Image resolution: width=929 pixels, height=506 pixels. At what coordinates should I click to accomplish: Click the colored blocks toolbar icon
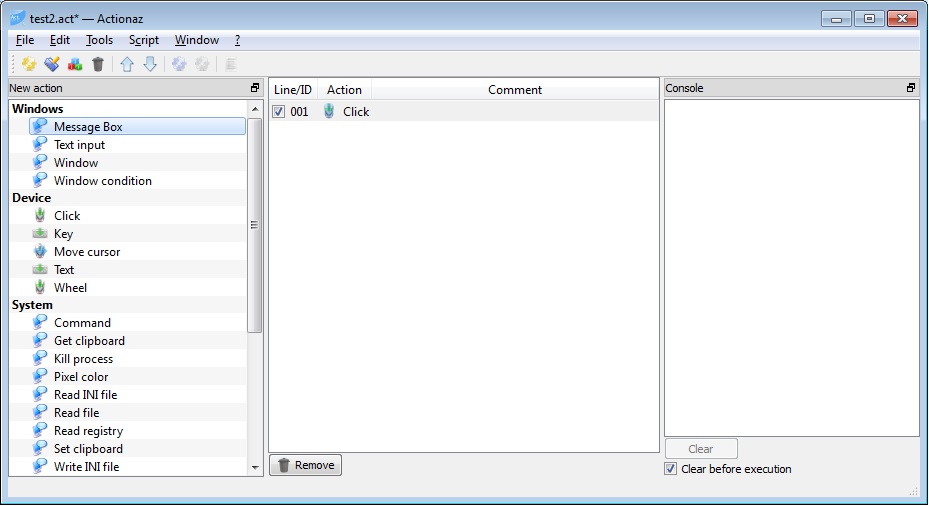pyautogui.click(x=75, y=64)
